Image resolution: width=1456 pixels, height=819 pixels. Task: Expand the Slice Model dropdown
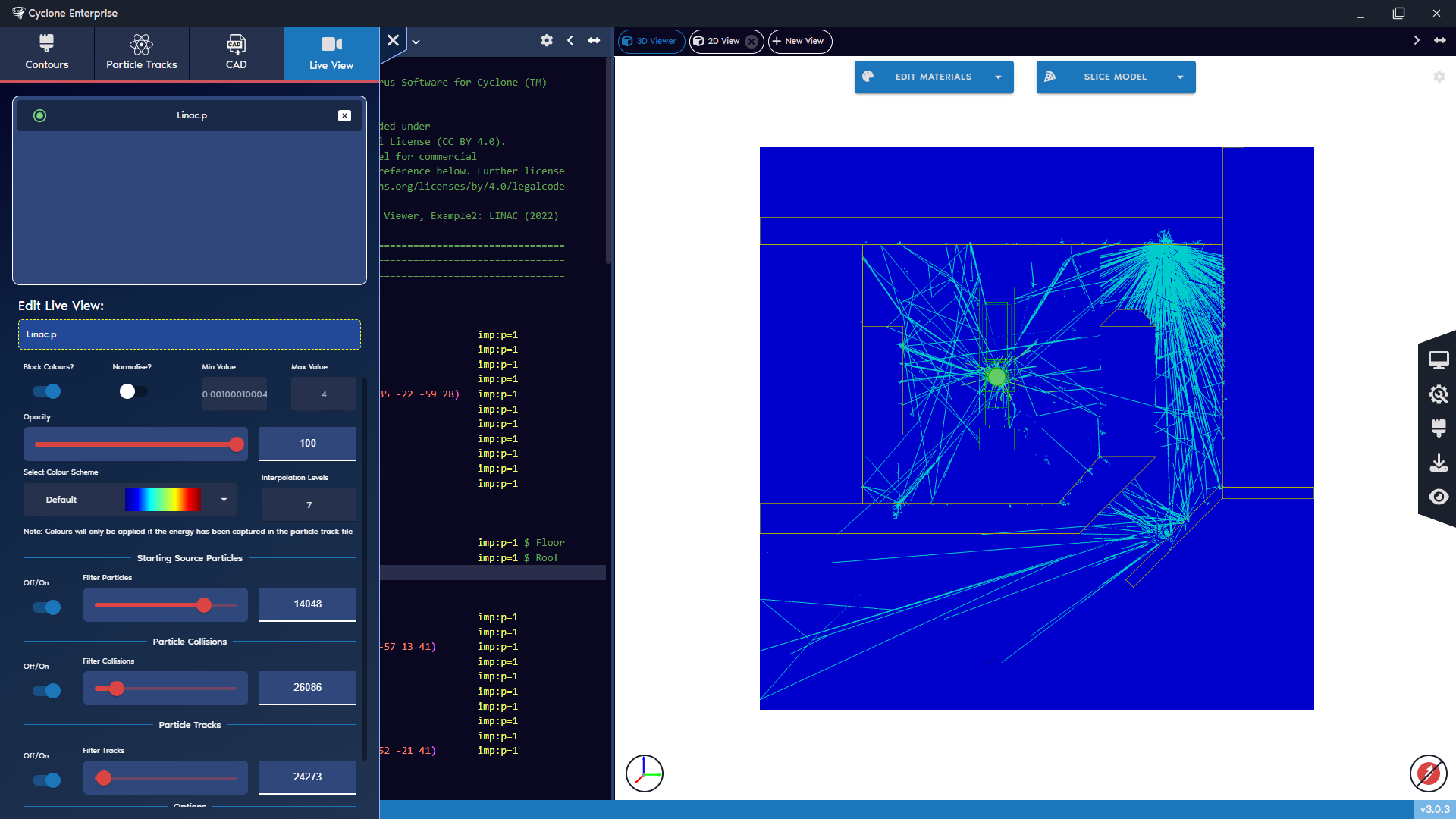click(1180, 77)
